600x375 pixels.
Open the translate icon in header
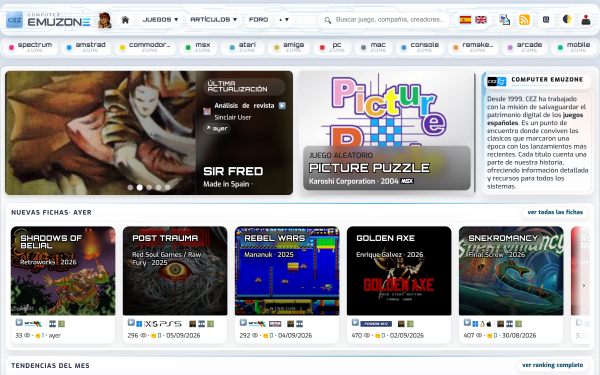504,20
